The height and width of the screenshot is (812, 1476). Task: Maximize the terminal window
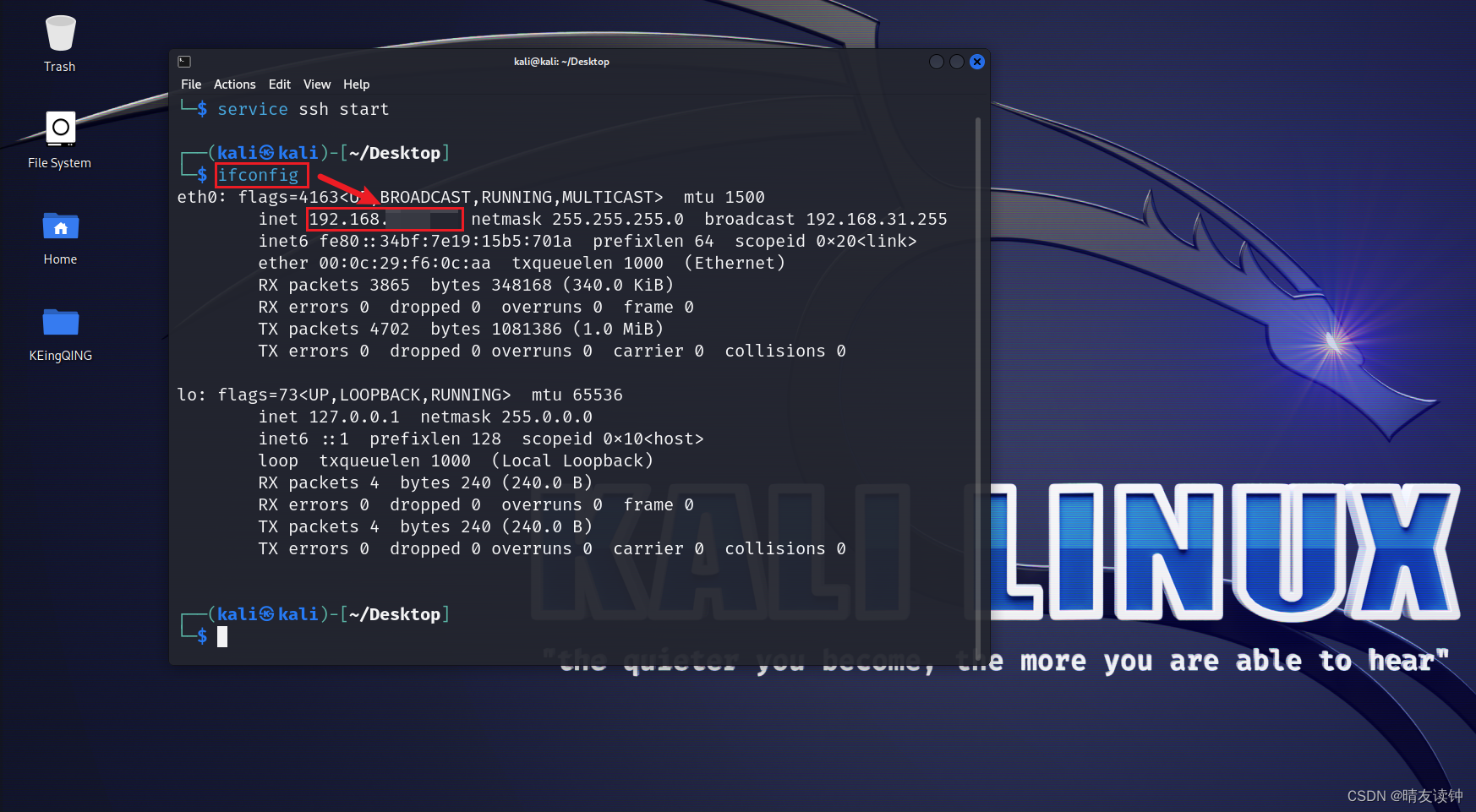pyautogui.click(x=956, y=62)
